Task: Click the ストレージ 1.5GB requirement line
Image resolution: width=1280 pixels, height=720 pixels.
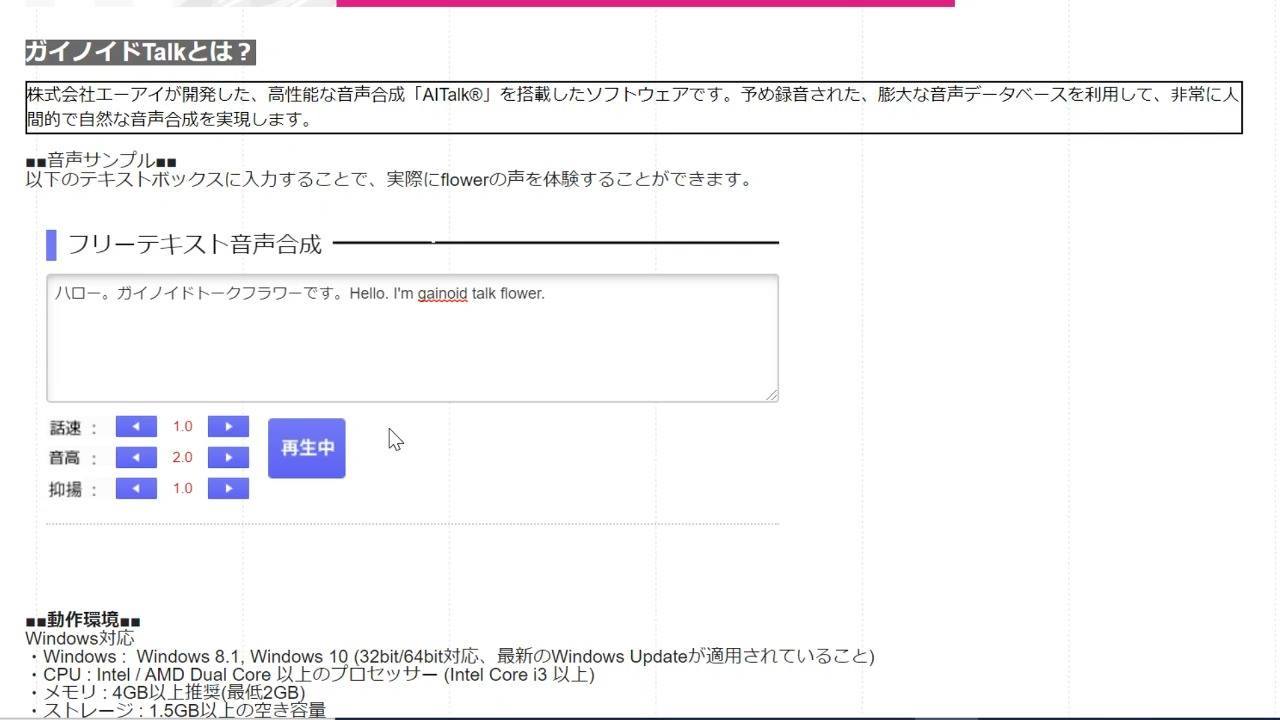Action: pyautogui.click(x=177, y=710)
